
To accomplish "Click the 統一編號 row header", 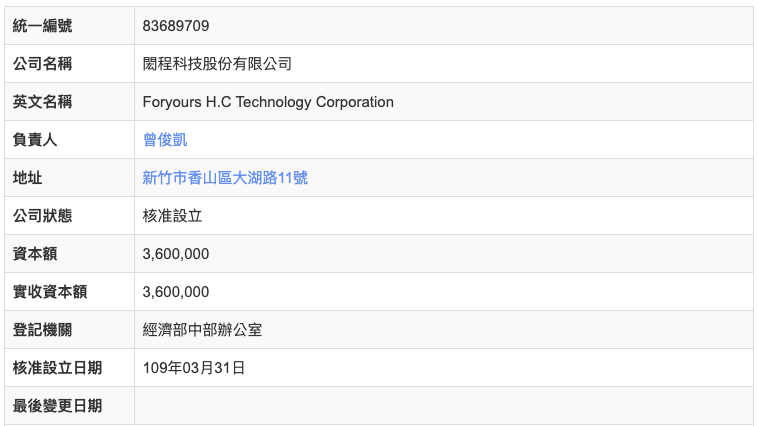I will pyautogui.click(x=42, y=26).
